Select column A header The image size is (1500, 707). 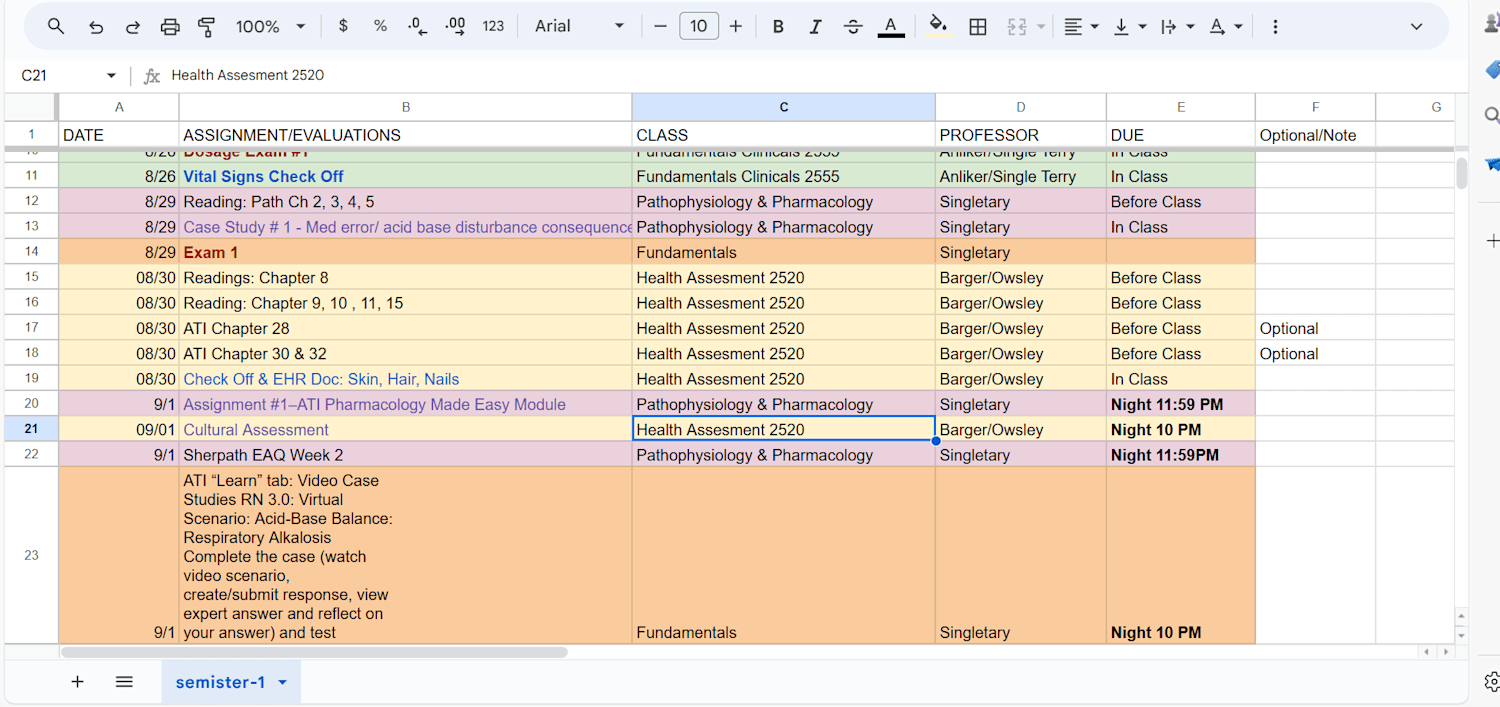119,107
